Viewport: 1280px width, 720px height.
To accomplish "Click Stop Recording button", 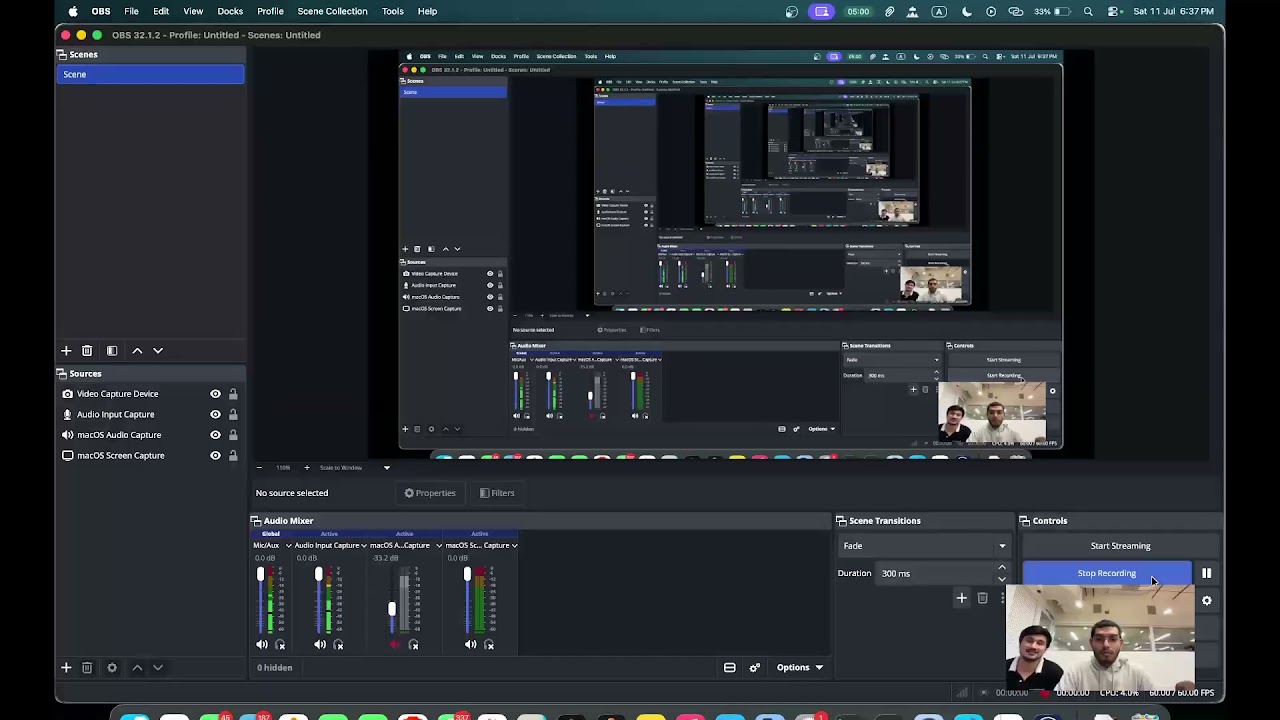I will coord(1106,573).
